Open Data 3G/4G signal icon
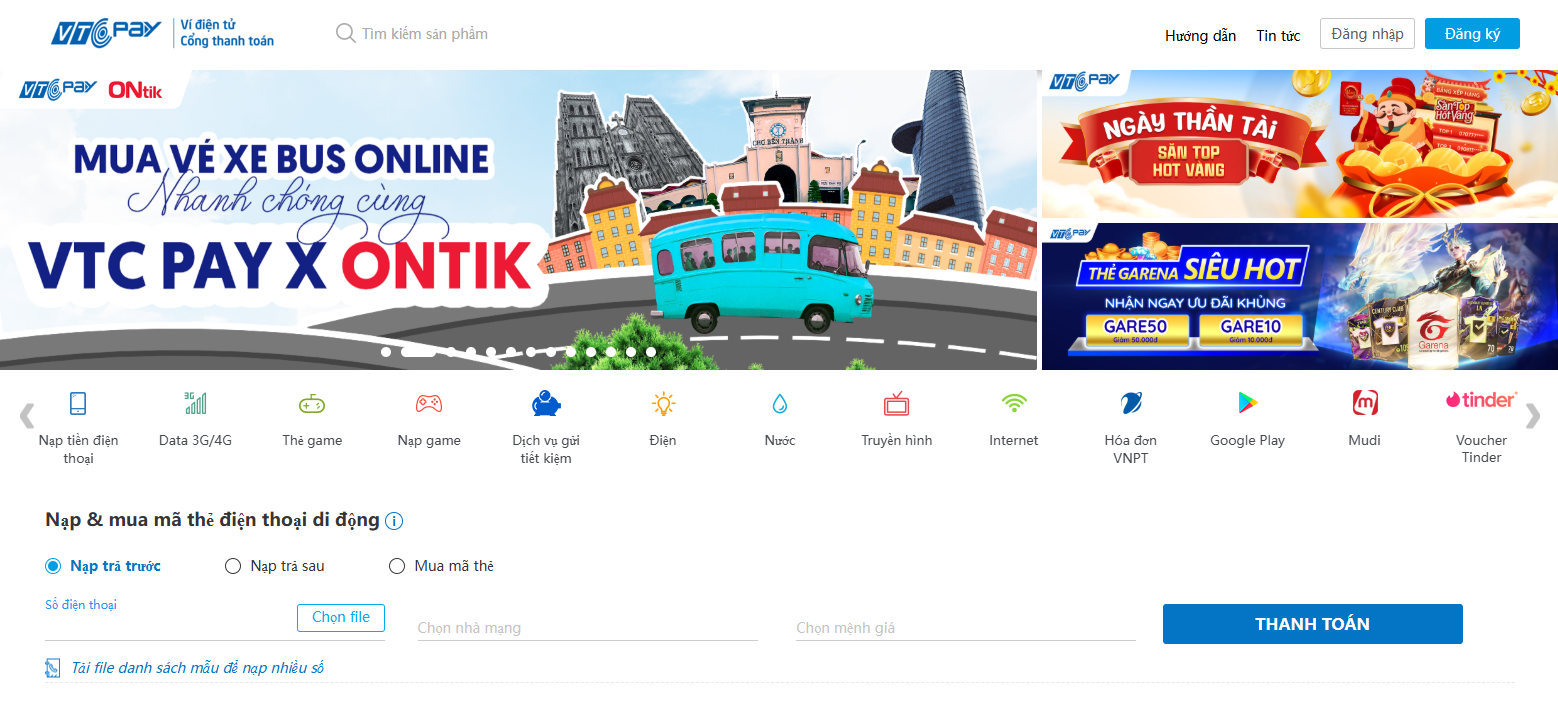 point(195,404)
